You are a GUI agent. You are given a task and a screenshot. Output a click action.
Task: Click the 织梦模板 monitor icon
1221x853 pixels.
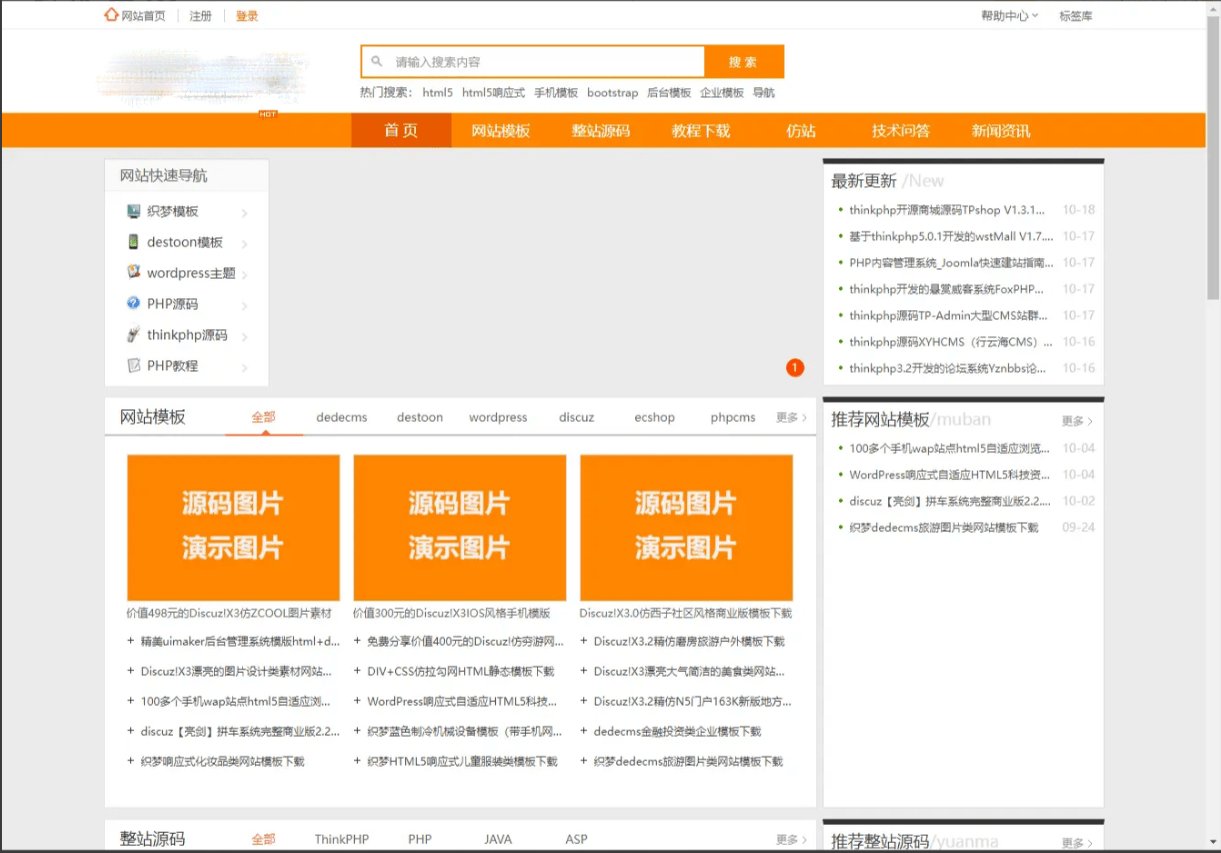tap(134, 211)
